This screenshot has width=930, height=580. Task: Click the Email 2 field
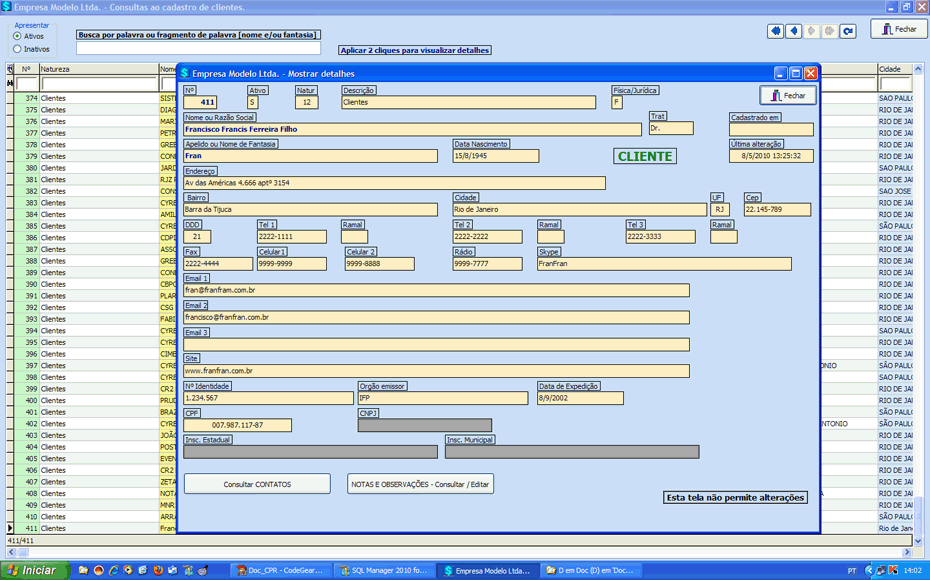tap(436, 317)
